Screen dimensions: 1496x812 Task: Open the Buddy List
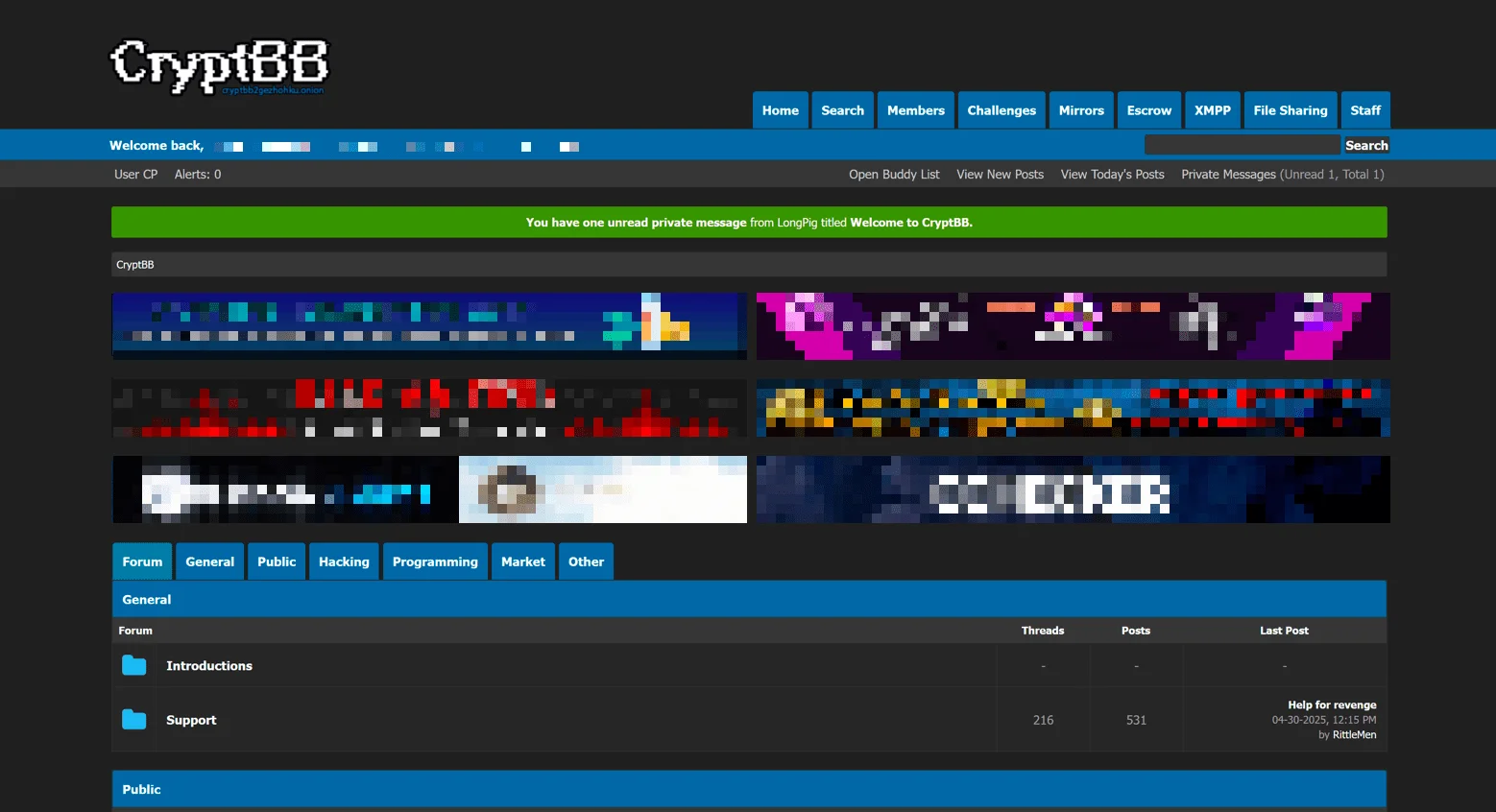pos(894,174)
